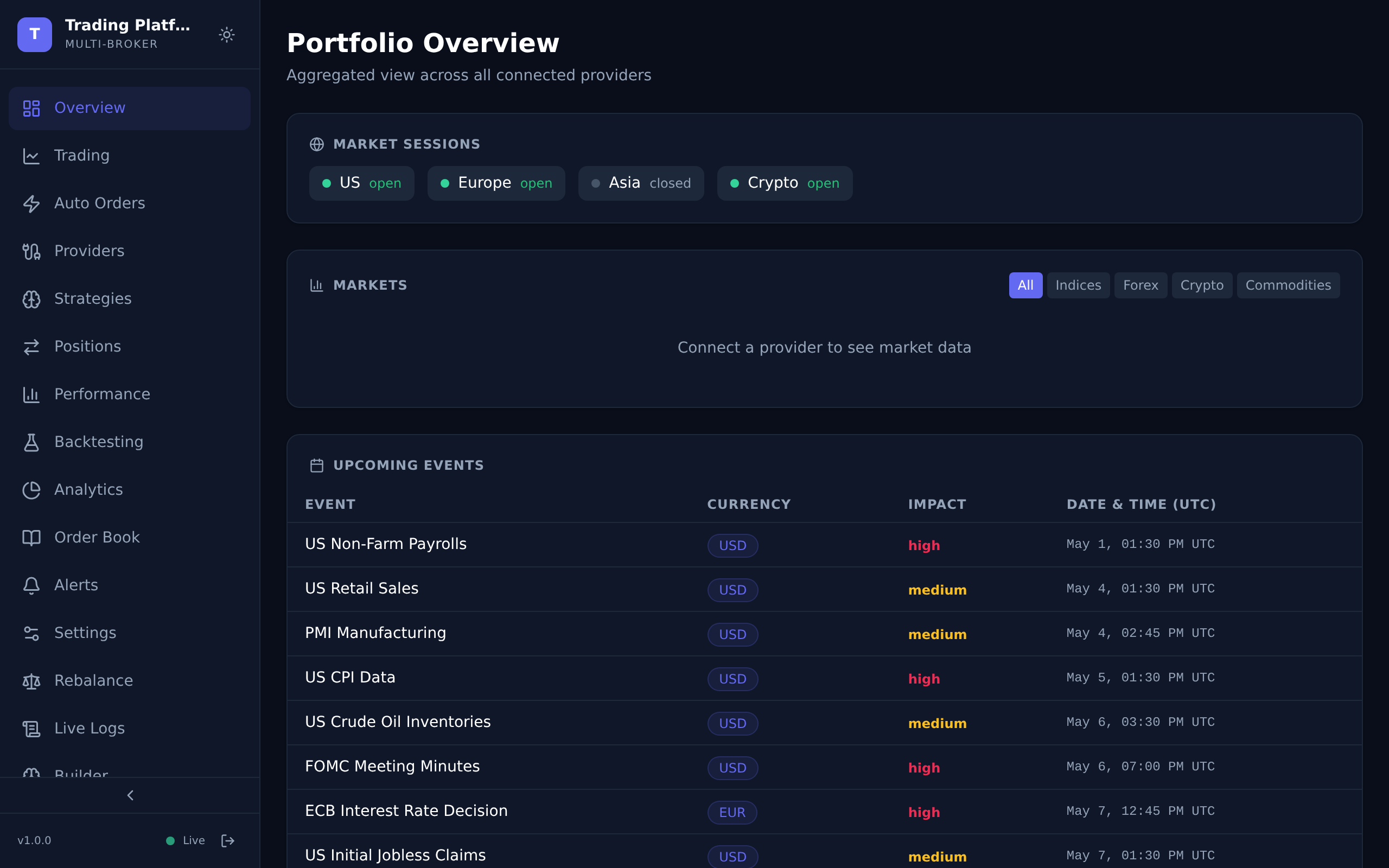Click the Backtesting flask icon

point(31,442)
